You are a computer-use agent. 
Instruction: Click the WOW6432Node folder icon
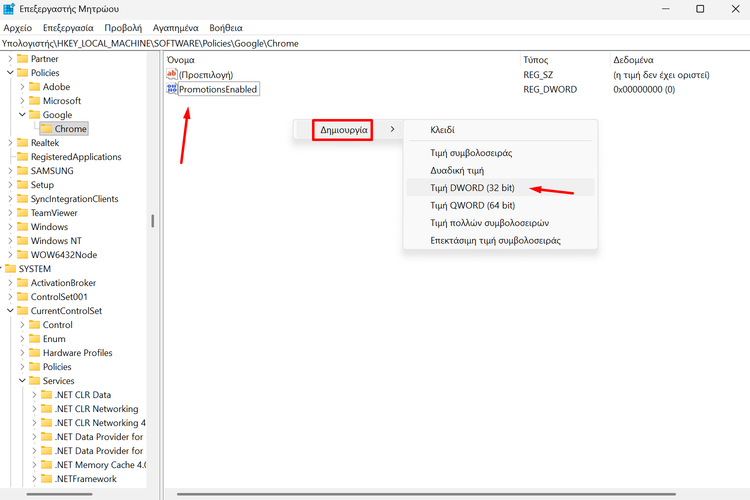coord(22,255)
